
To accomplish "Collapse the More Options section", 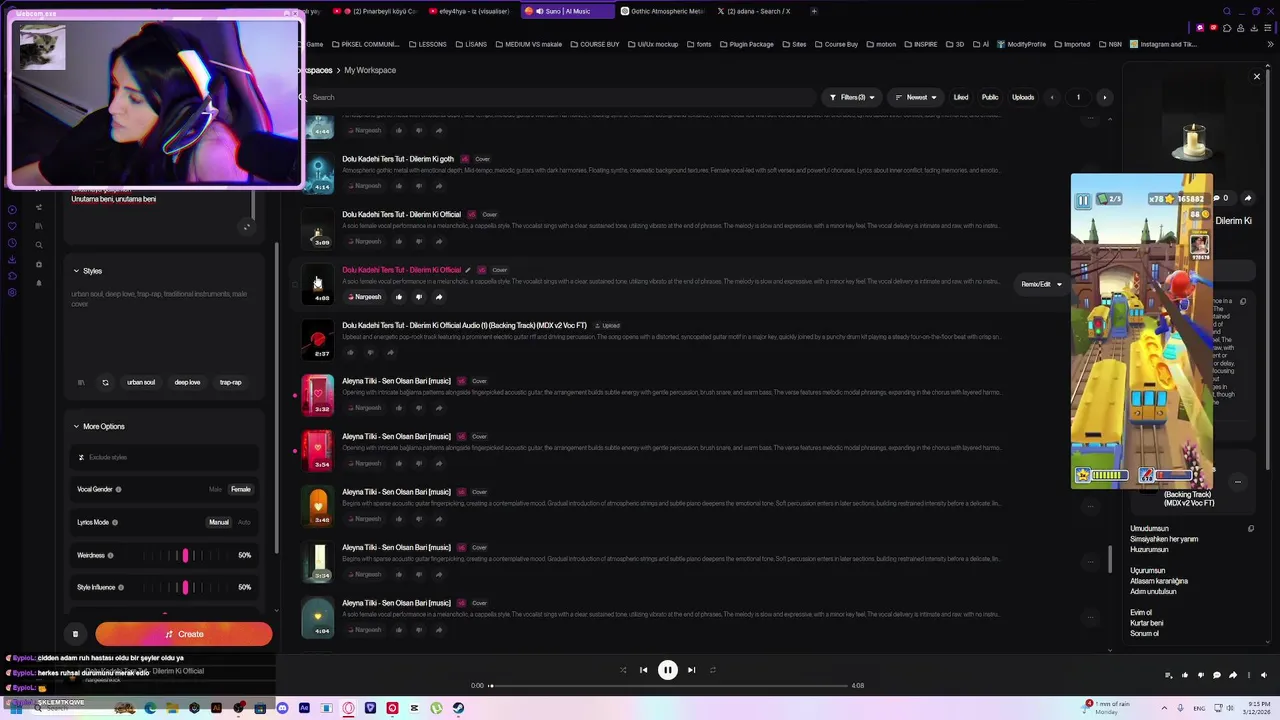I will click(99, 426).
